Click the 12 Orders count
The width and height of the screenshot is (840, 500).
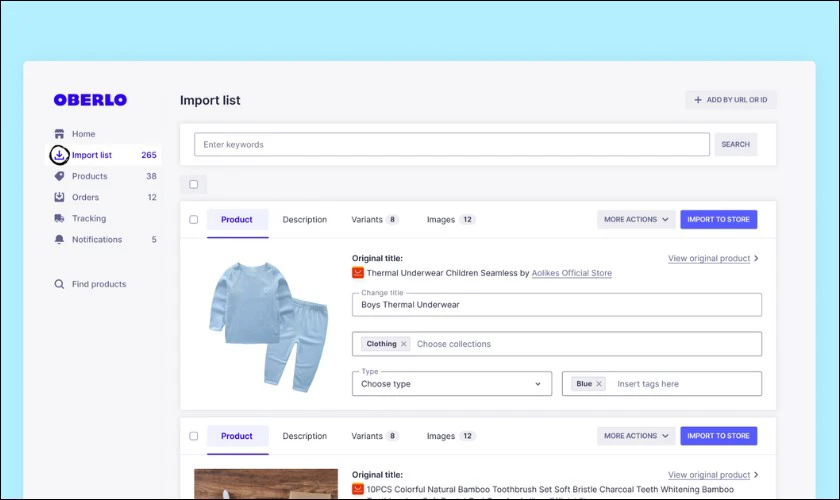coord(152,197)
